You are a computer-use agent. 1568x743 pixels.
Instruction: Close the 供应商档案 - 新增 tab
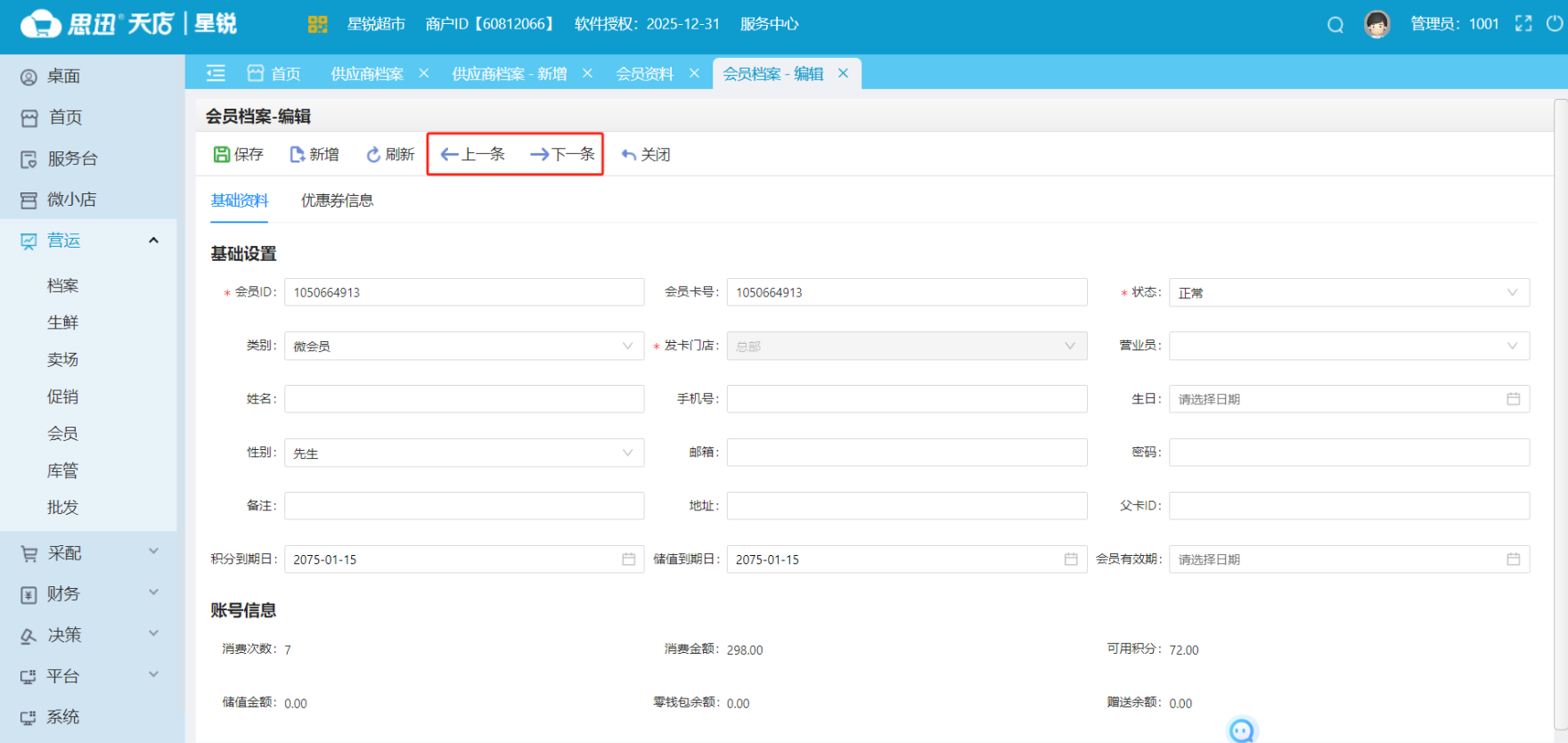(x=587, y=73)
